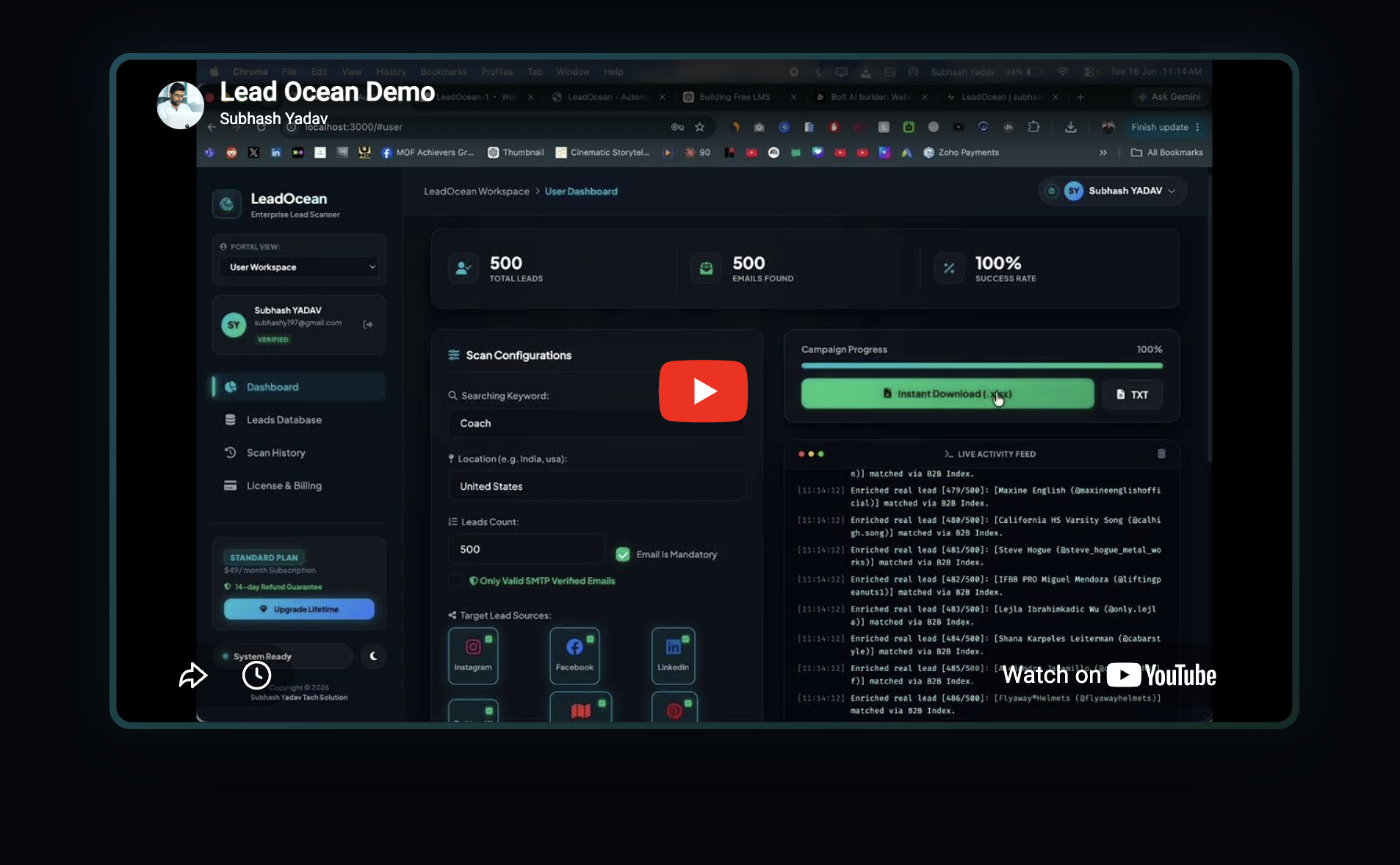Open the MOF Achievers Gr... bookmark
This screenshot has height=865, width=1400.
(x=428, y=153)
